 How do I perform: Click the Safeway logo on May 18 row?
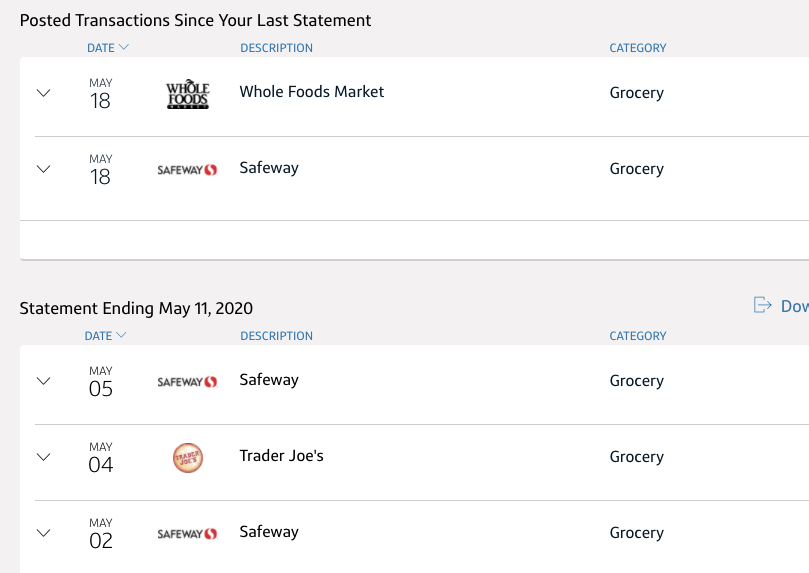187,170
